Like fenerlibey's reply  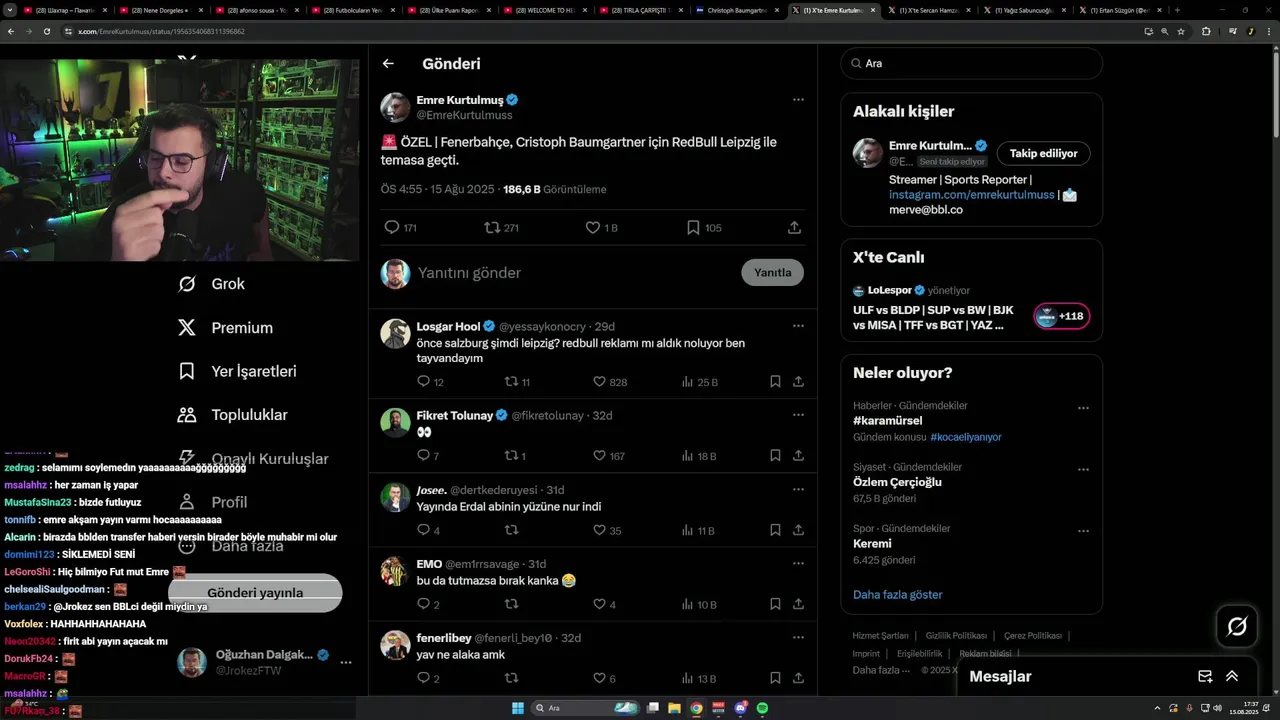(599, 678)
